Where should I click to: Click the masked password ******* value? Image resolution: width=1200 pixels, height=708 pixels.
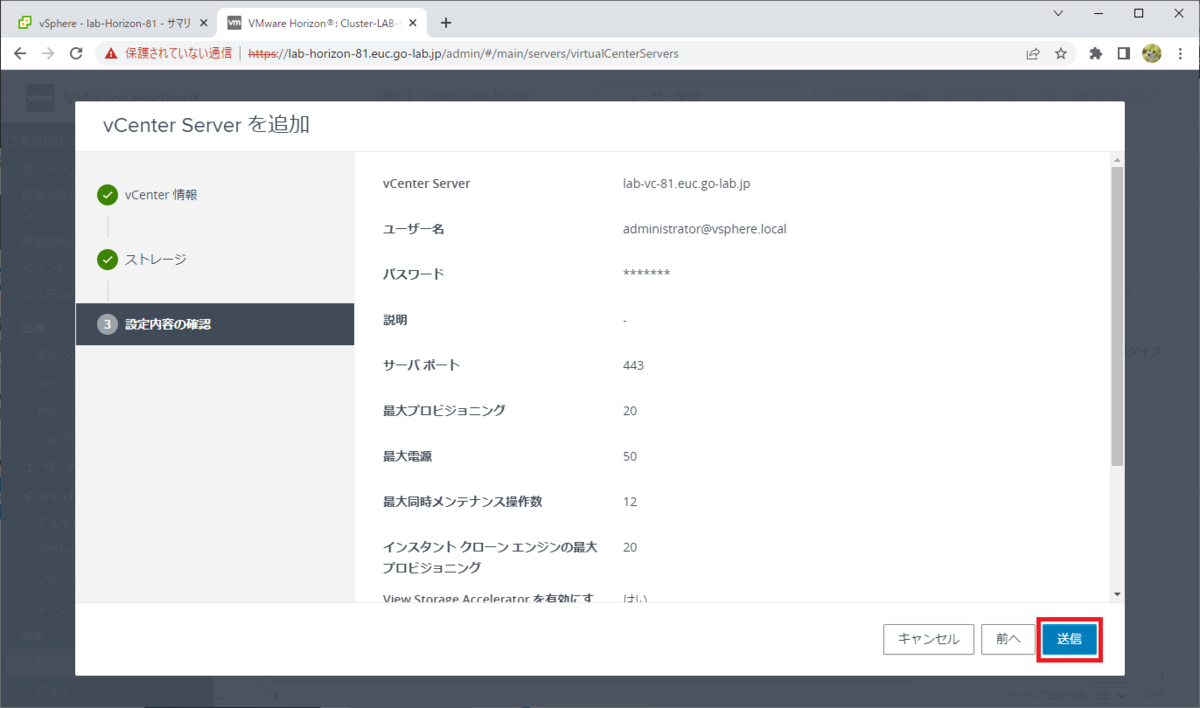pyautogui.click(x=646, y=274)
